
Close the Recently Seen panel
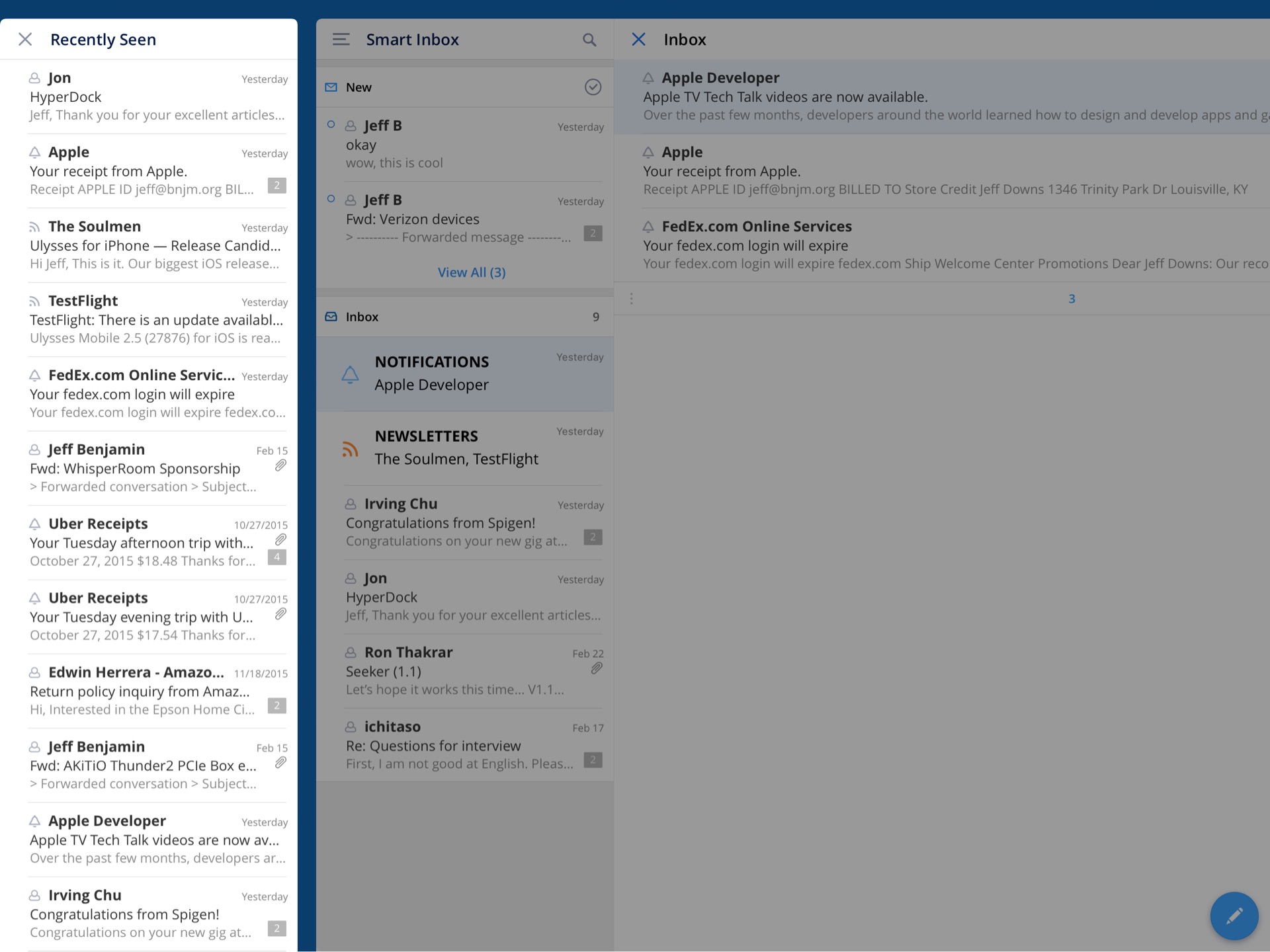(25, 40)
